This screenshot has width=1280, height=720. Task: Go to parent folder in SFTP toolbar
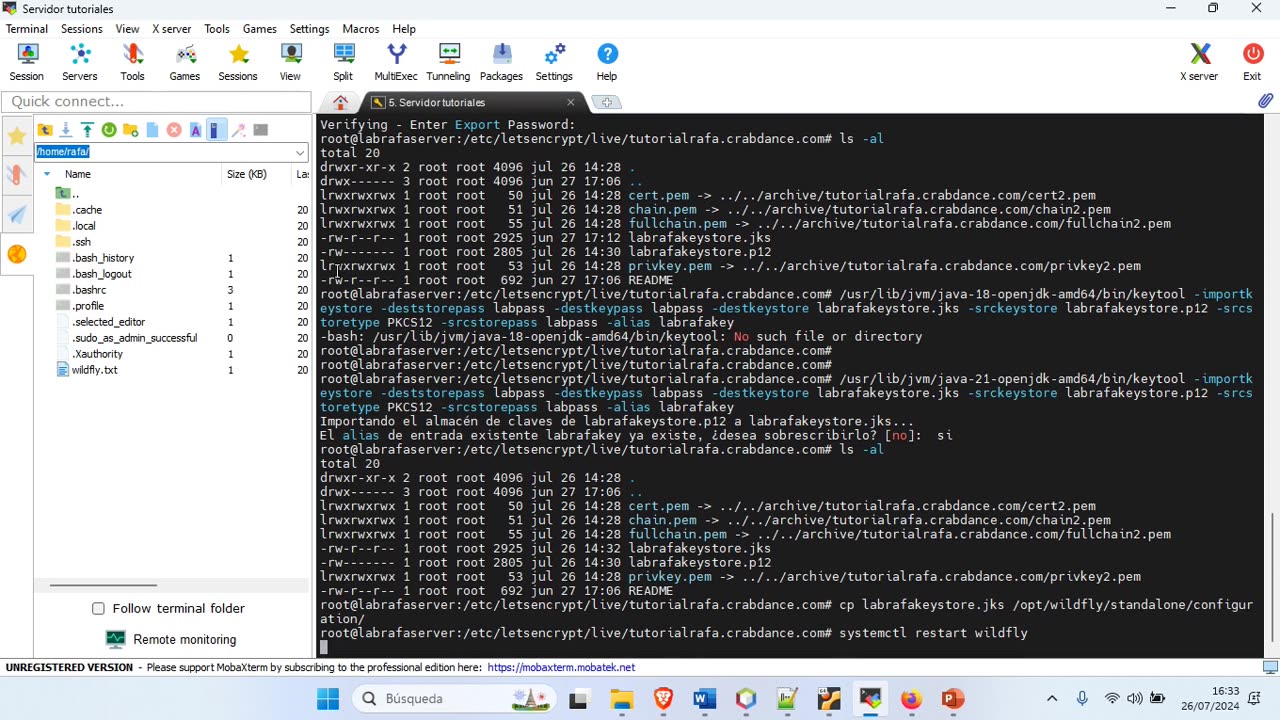click(x=45, y=130)
